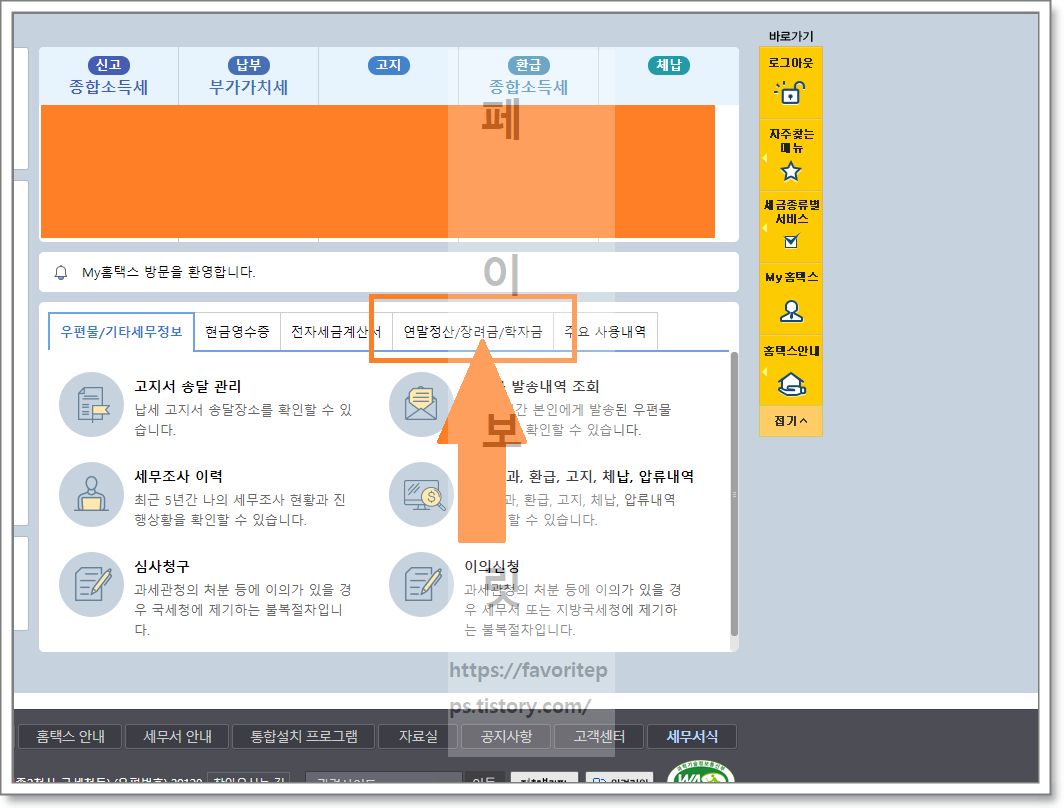The height and width of the screenshot is (808, 1064).
Task: Click the monitor with dollar magnifier icon
Action: coord(421,495)
